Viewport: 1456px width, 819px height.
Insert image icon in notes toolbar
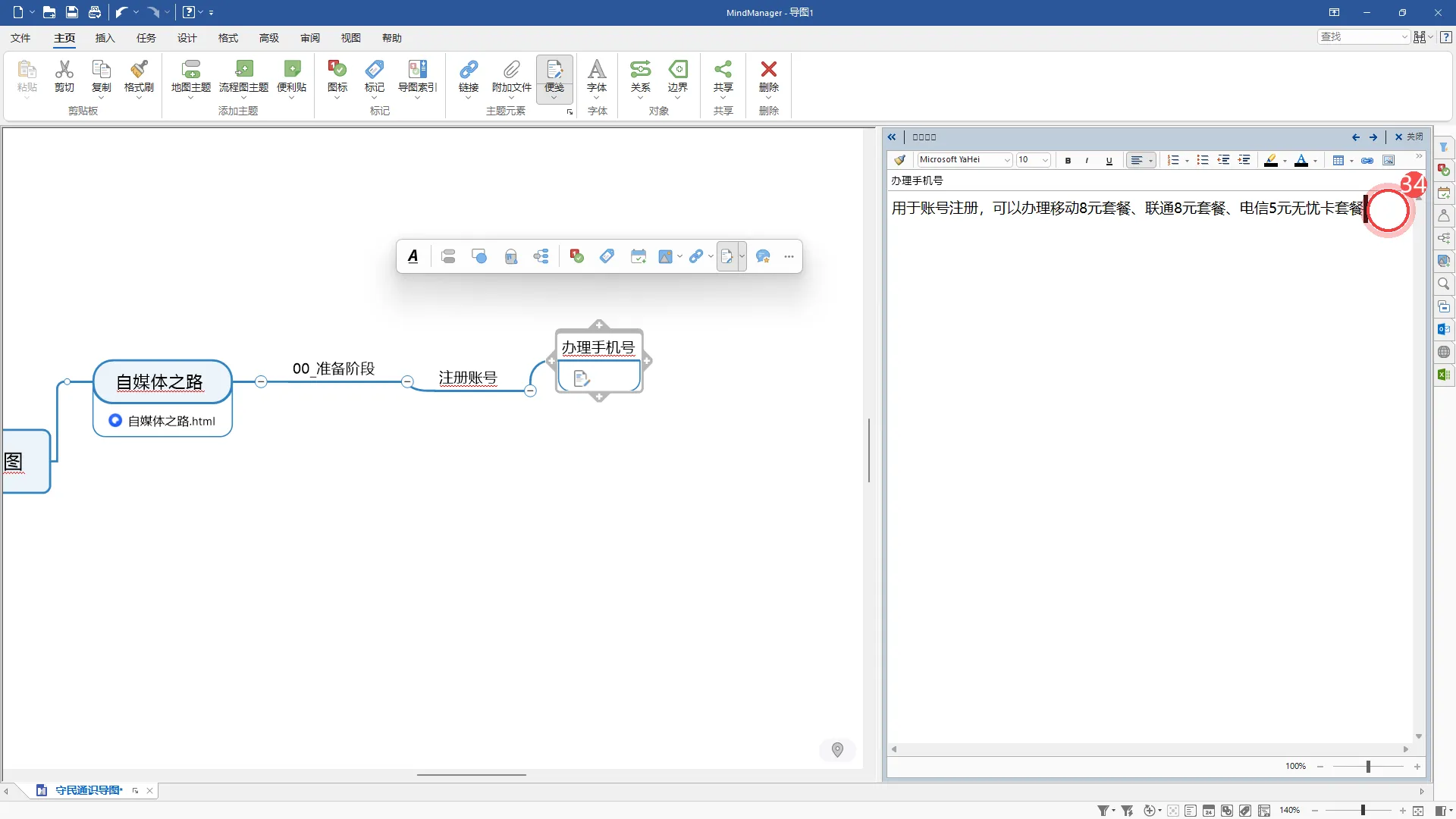click(x=1389, y=160)
